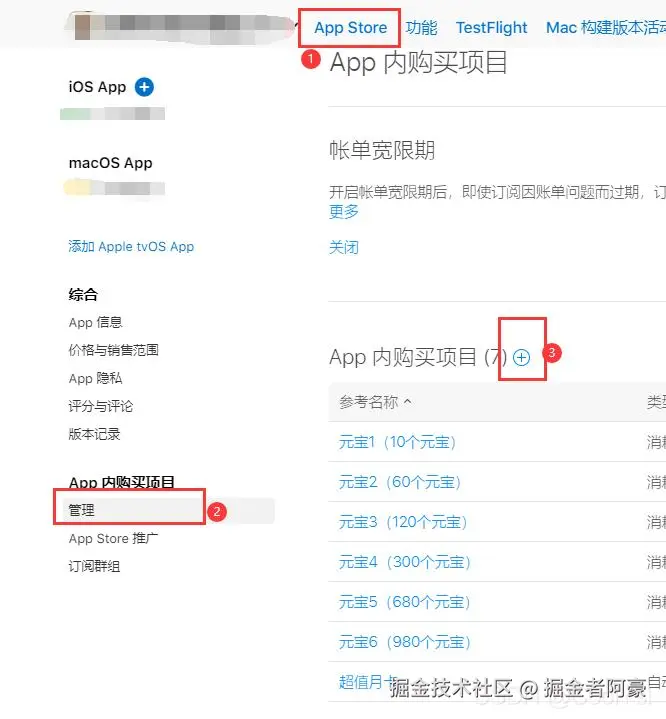666x719 pixels.
Task: Open 元宝6（980个元宝）purchase item
Action: [x=405, y=642]
